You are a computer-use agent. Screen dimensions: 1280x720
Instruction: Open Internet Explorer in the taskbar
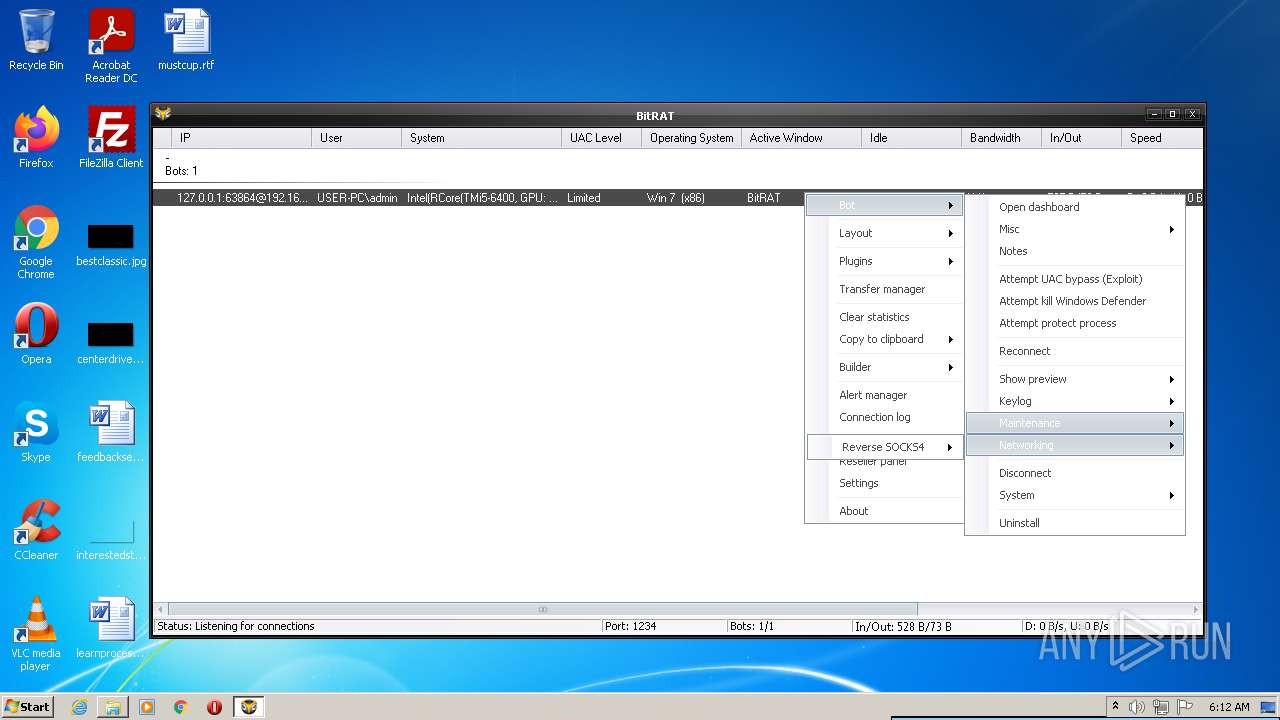point(79,707)
